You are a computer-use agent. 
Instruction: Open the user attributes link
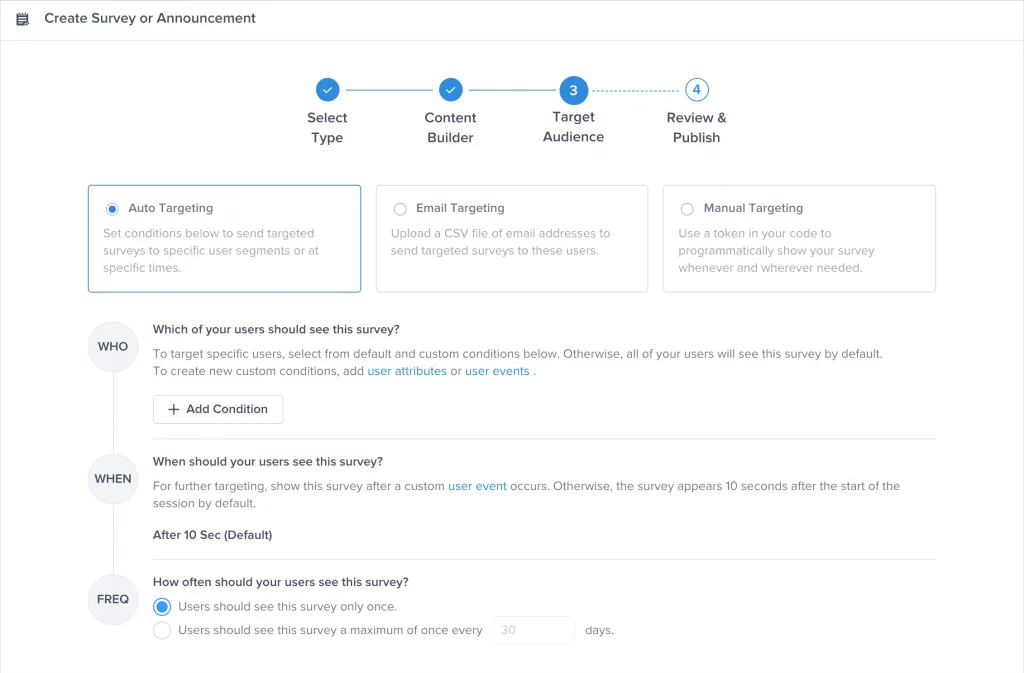click(x=407, y=371)
